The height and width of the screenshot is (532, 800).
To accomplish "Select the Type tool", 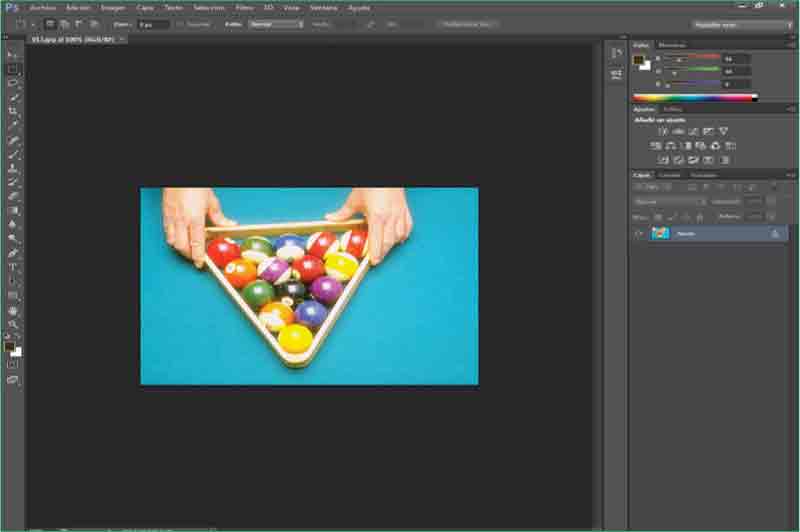I will tap(13, 267).
